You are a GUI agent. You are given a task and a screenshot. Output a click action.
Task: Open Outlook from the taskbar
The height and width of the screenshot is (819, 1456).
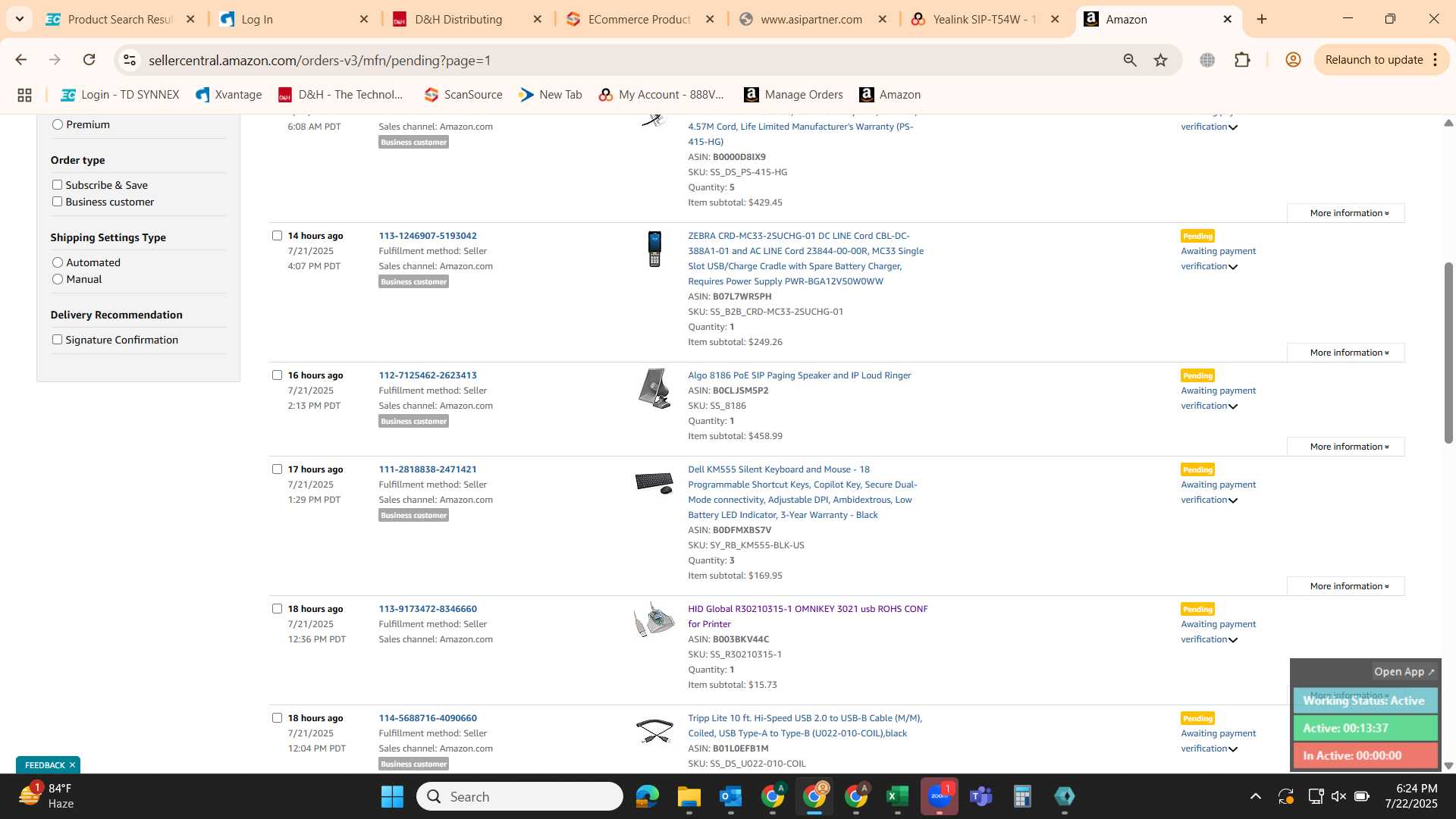pyautogui.click(x=730, y=796)
